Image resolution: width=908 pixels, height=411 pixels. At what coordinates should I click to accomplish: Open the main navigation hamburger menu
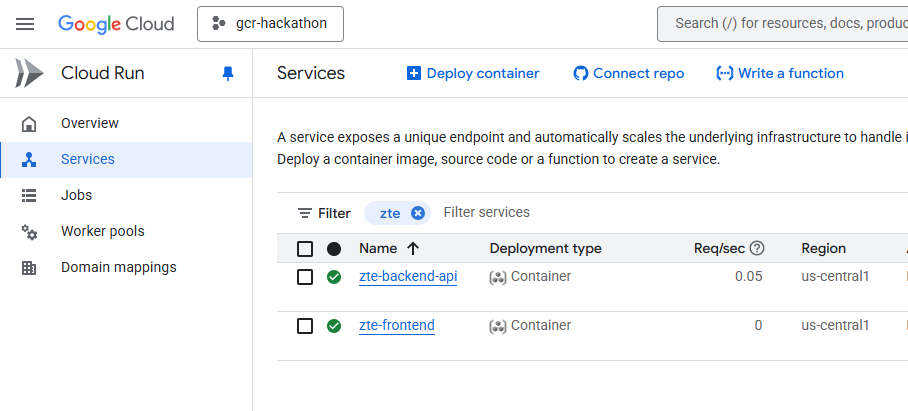25,24
